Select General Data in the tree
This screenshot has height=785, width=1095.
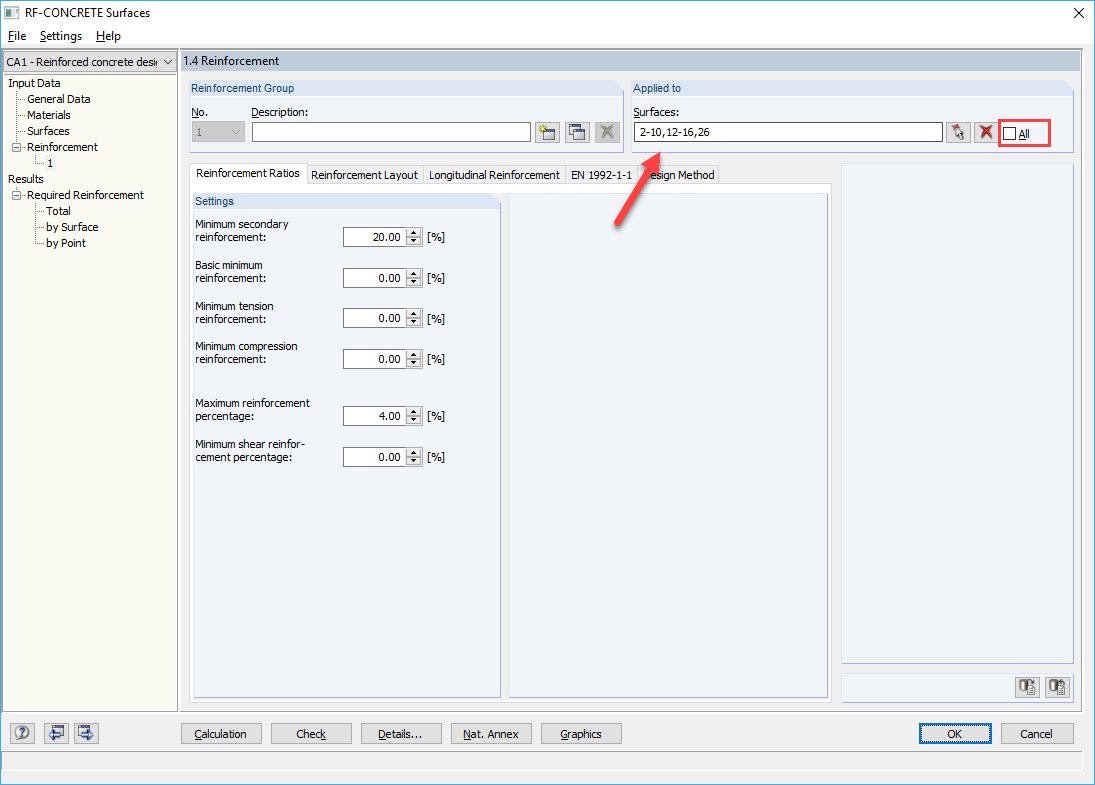(59, 99)
